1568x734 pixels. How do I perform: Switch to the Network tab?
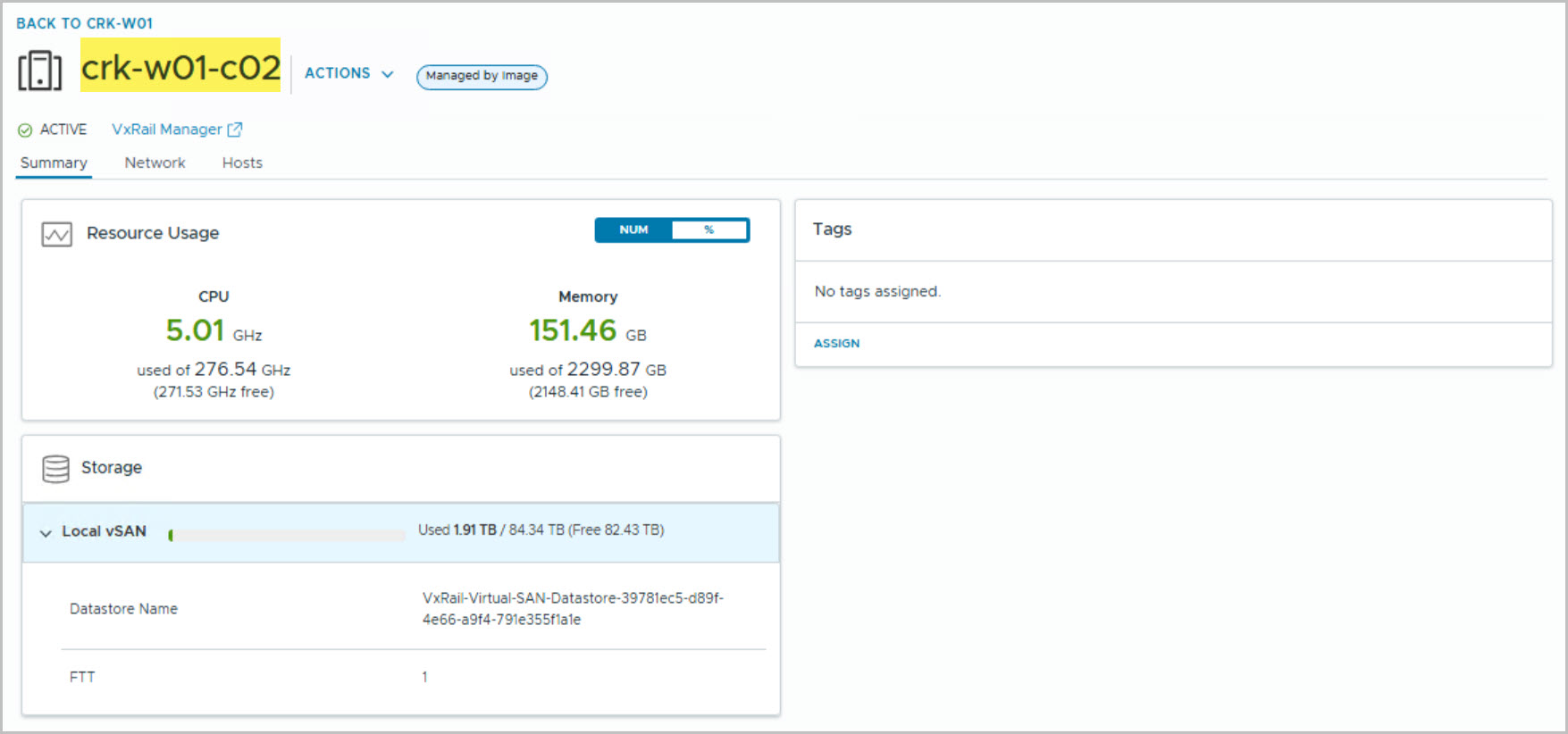click(155, 163)
